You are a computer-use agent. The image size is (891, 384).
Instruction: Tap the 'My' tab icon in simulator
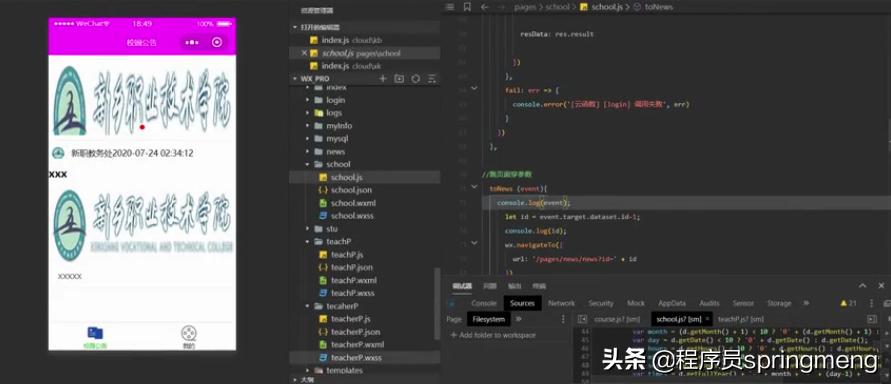(189, 333)
